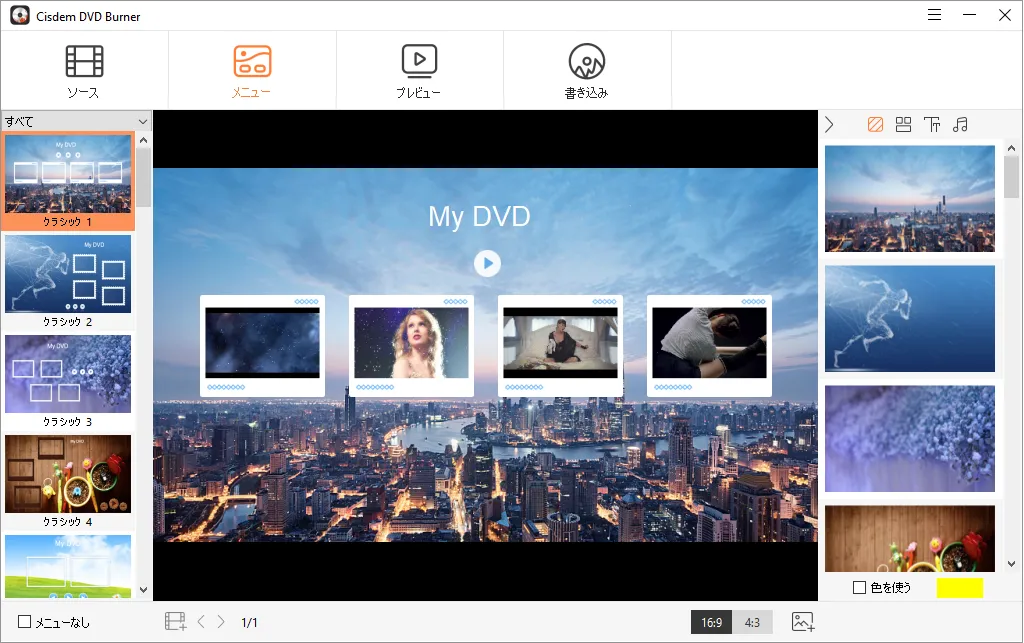Toggle the 色を使う checkbox
The height and width of the screenshot is (643, 1024).
(x=859, y=588)
